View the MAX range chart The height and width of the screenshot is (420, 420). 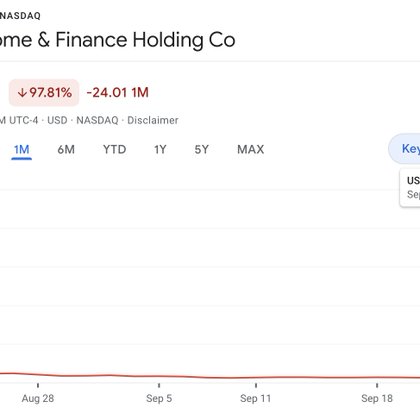(251, 149)
